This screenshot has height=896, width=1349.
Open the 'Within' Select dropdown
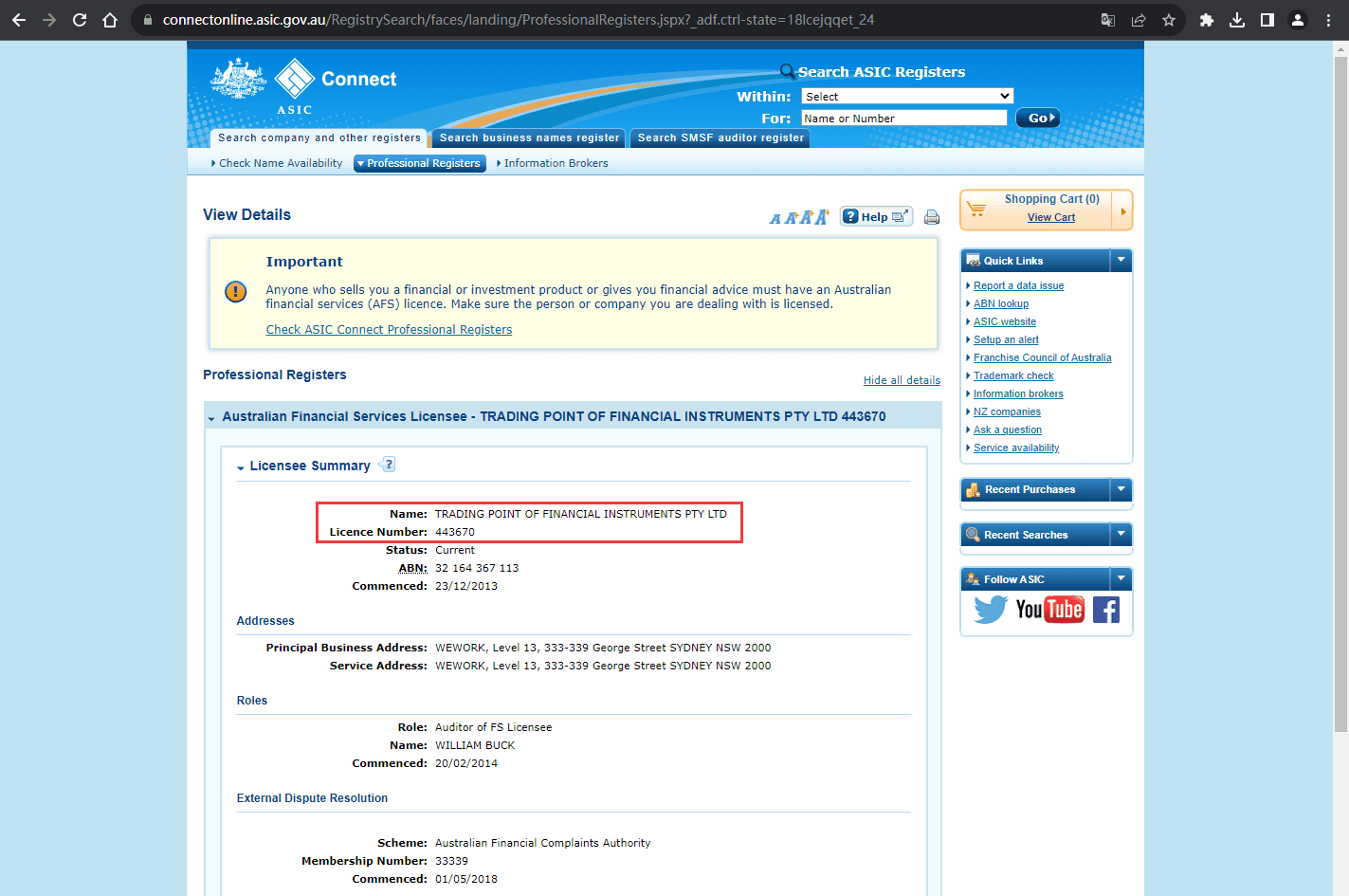point(907,97)
